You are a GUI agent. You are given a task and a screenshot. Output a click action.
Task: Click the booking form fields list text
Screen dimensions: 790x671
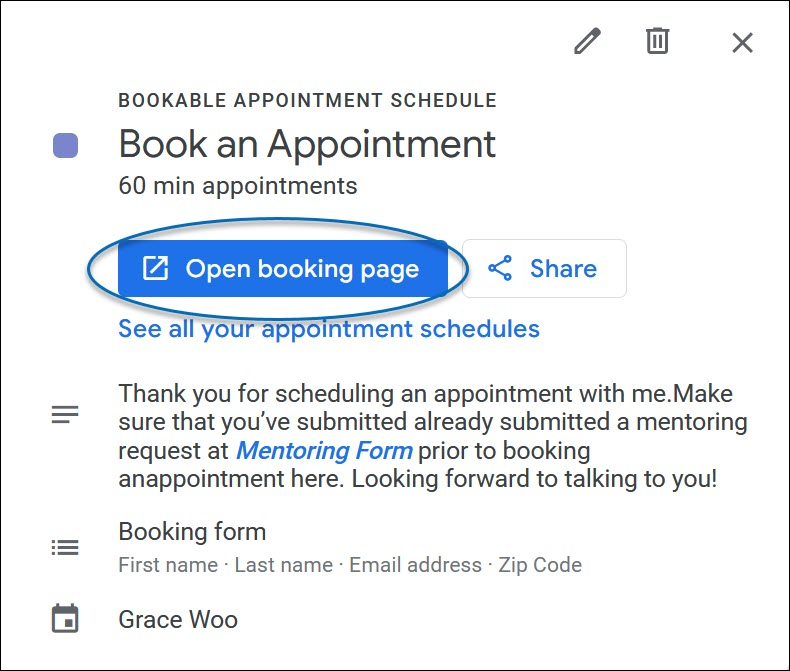(350, 565)
